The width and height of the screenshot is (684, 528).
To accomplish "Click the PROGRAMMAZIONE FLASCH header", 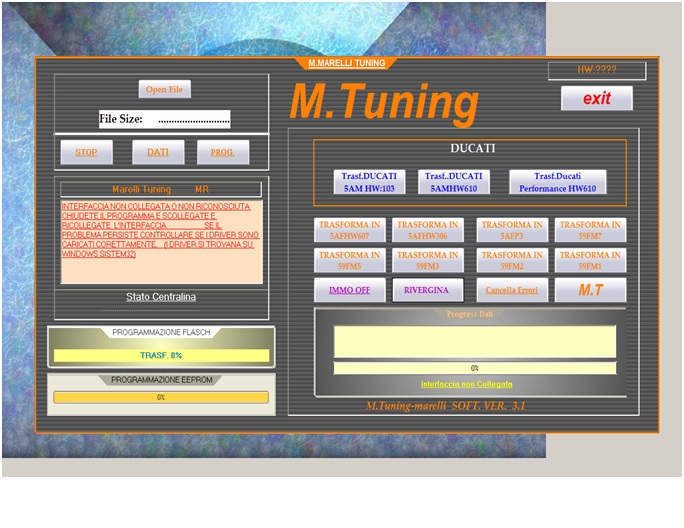I will pyautogui.click(x=161, y=333).
